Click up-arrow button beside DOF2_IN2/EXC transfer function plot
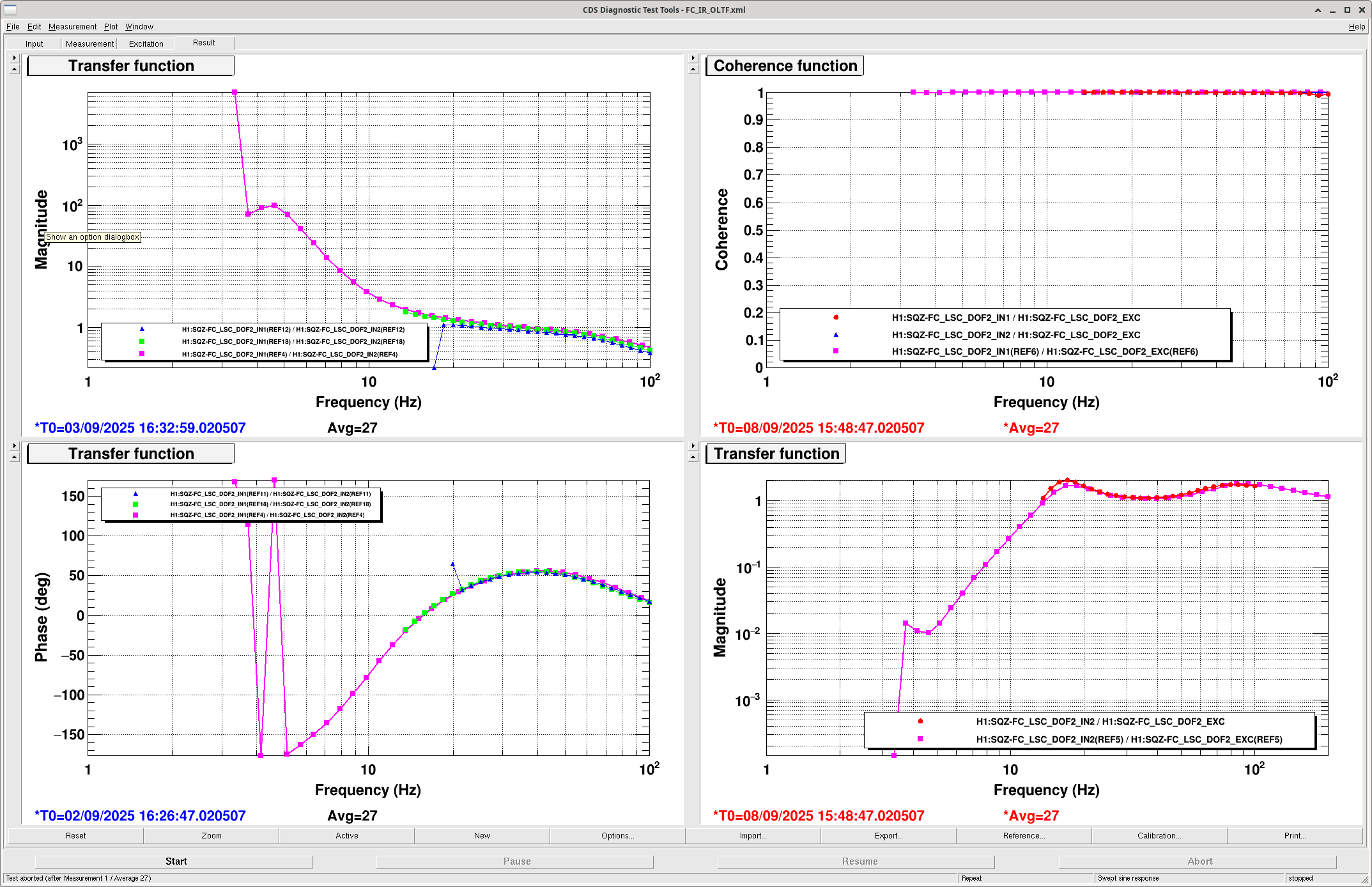Screen dimensions: 1372x887 pos(693,457)
